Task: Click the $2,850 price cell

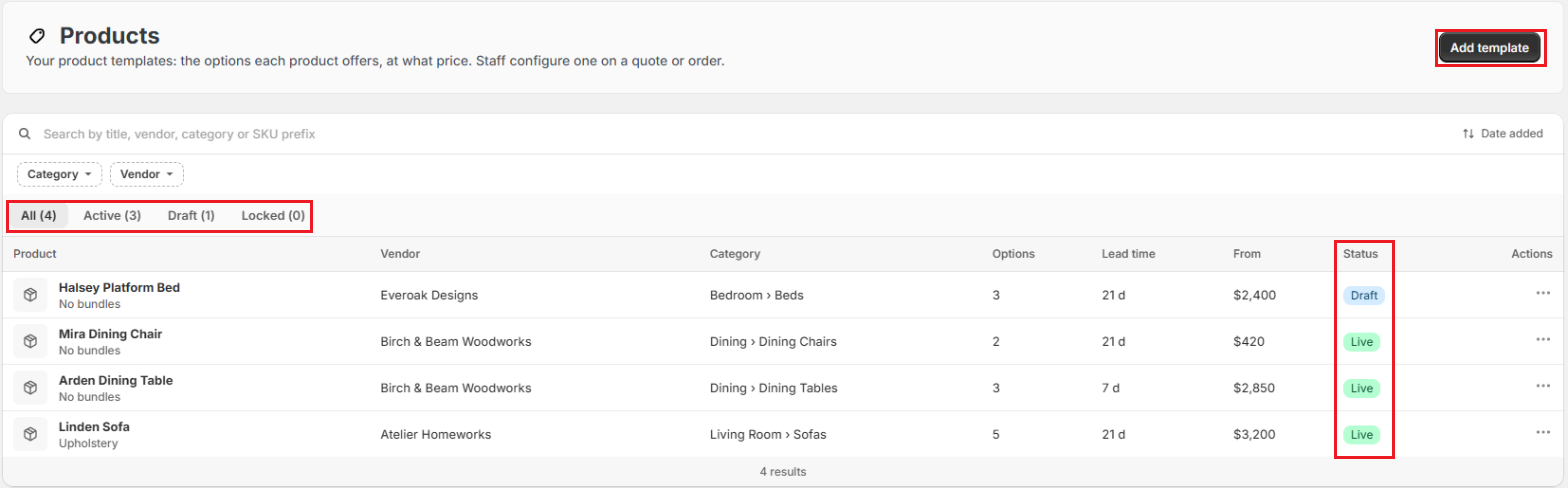Action: [1255, 388]
